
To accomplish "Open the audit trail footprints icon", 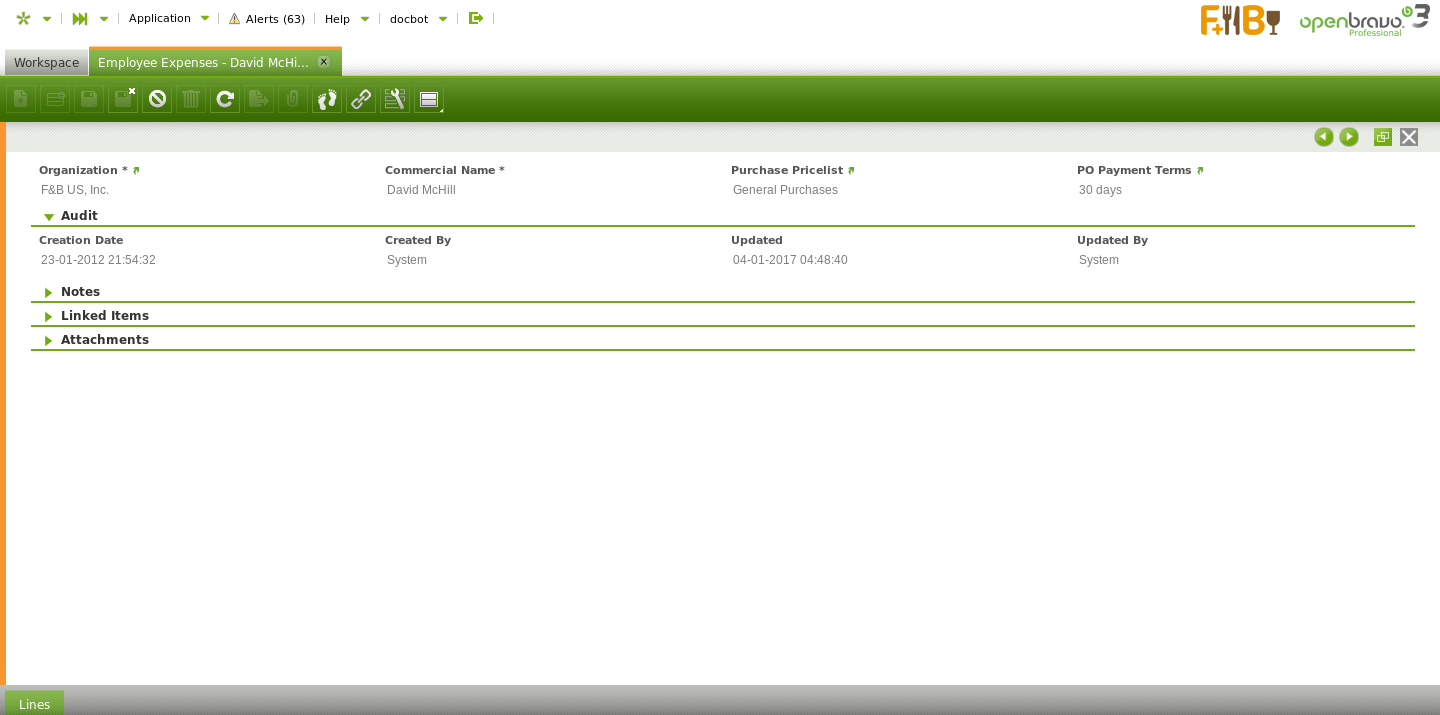I will (327, 99).
